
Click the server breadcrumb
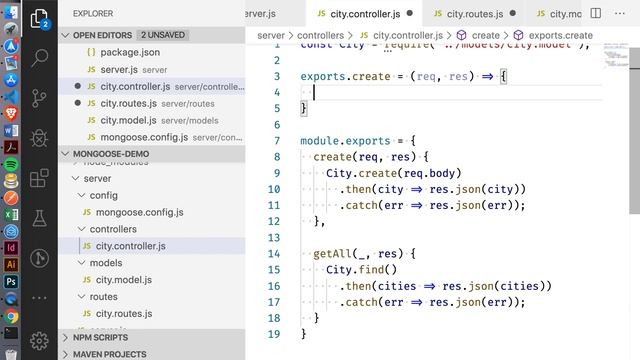point(271,36)
